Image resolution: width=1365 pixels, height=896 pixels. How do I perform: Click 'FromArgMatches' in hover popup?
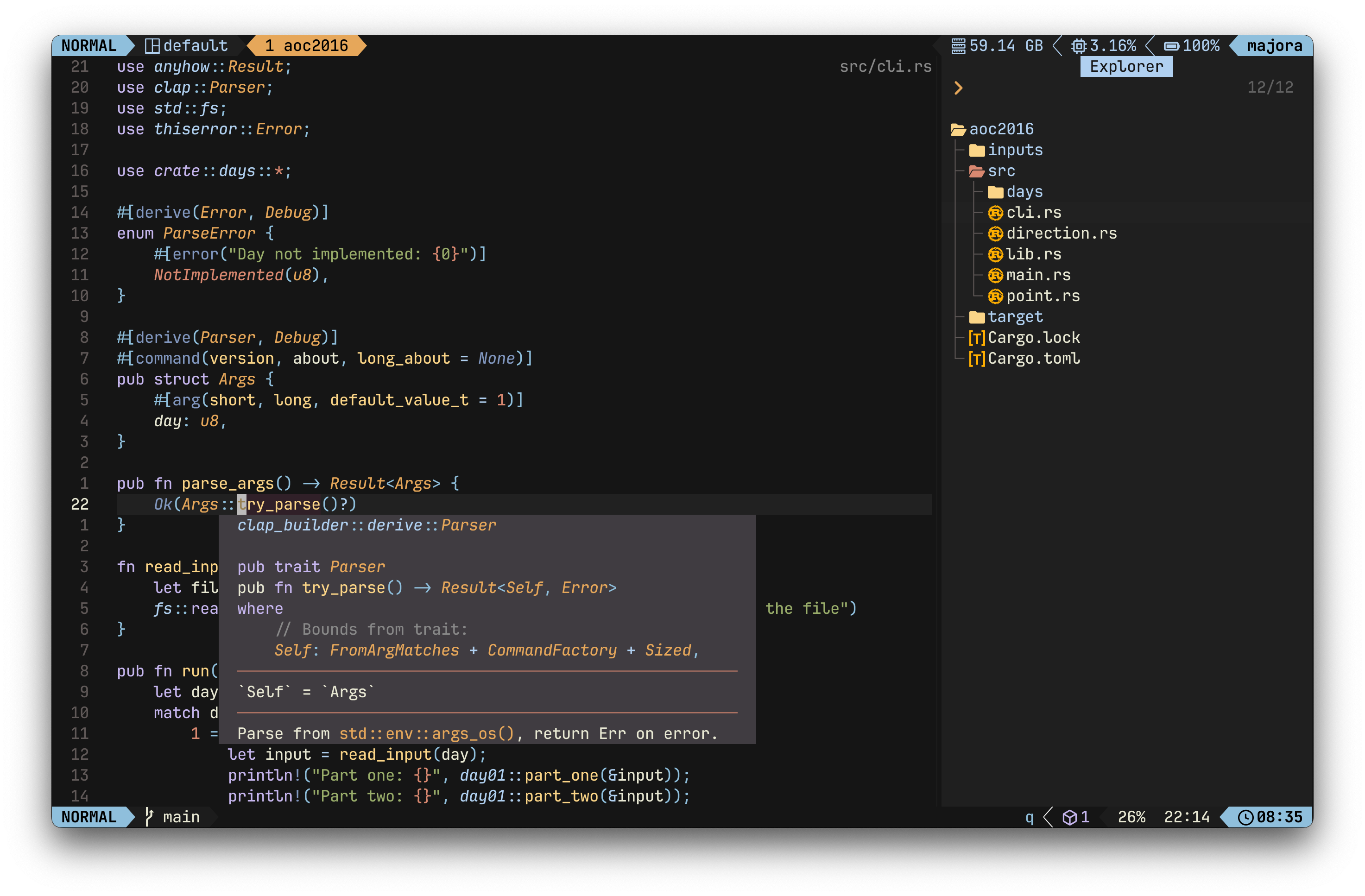395,650
